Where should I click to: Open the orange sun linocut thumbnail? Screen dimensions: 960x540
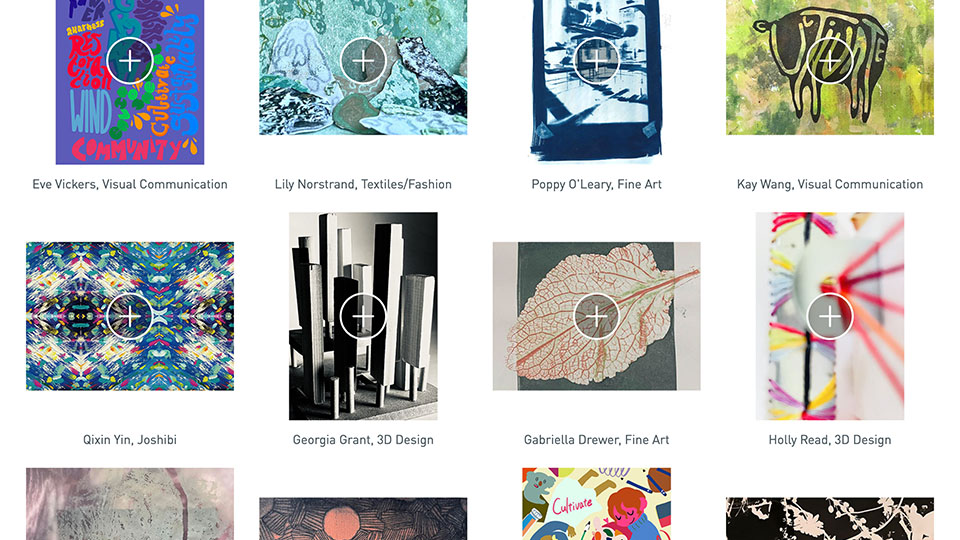click(x=363, y=519)
